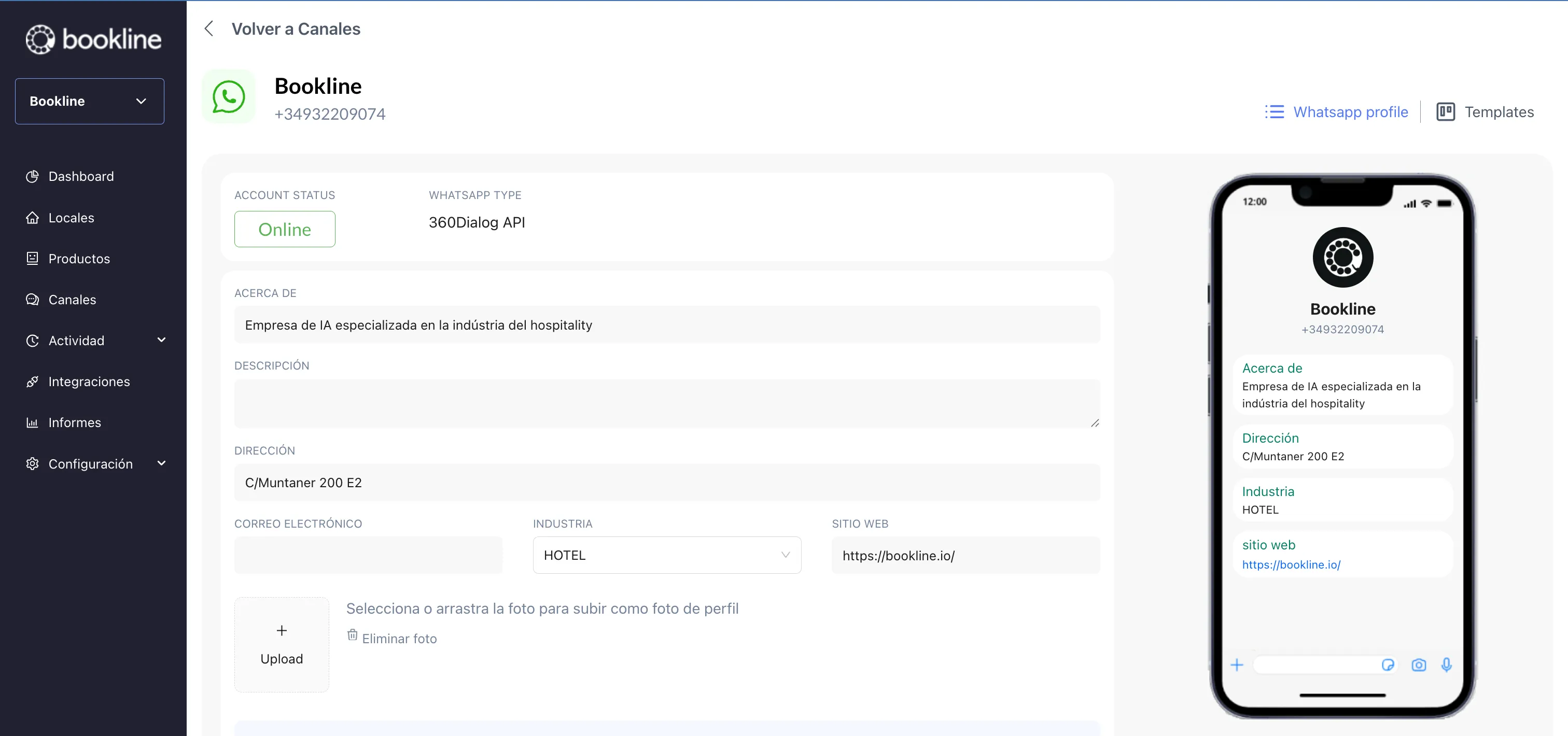
Task: Click the Dashboard pie chart icon
Action: [32, 176]
